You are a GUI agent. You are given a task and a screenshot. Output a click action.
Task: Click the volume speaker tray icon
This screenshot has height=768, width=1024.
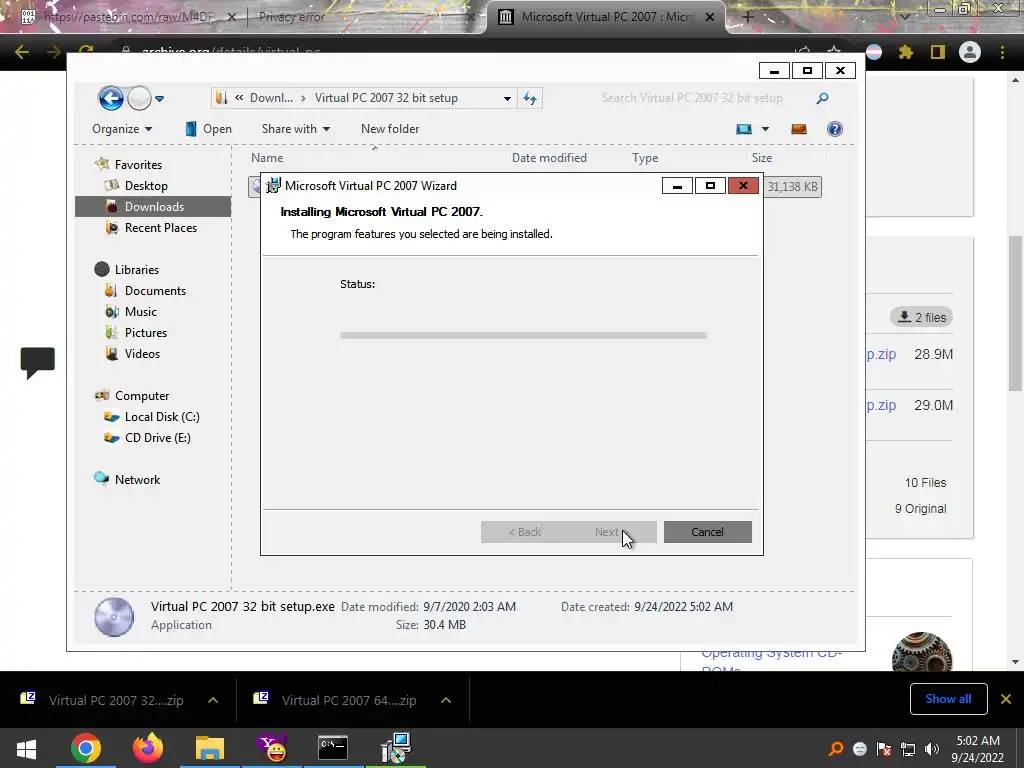point(932,749)
